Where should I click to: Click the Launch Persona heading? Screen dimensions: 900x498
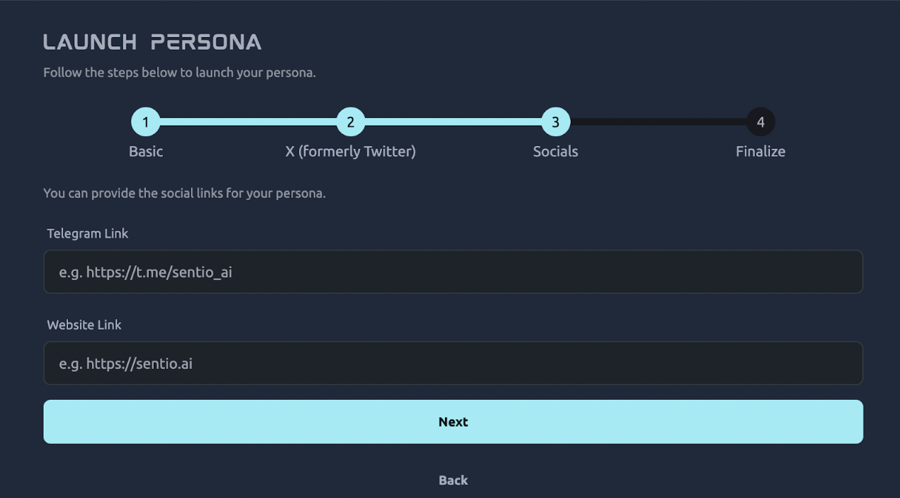pos(152,42)
